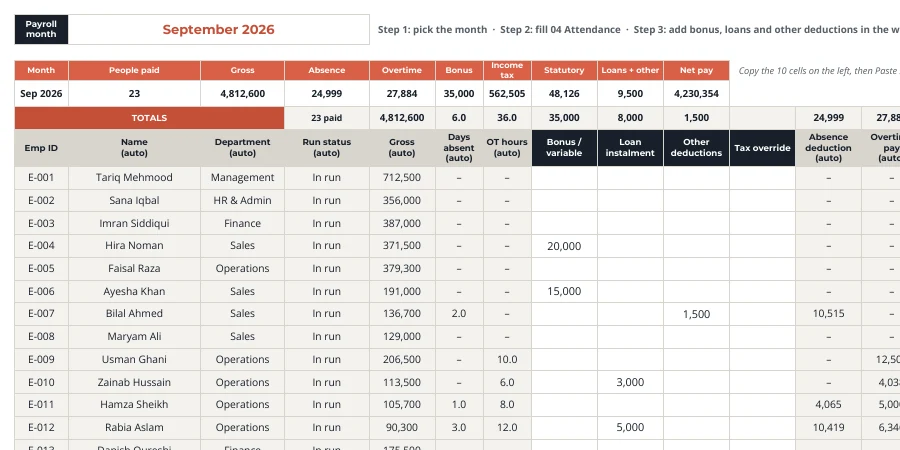The image size is (900, 450).
Task: Click gross amount 90,300
Action: (402, 428)
